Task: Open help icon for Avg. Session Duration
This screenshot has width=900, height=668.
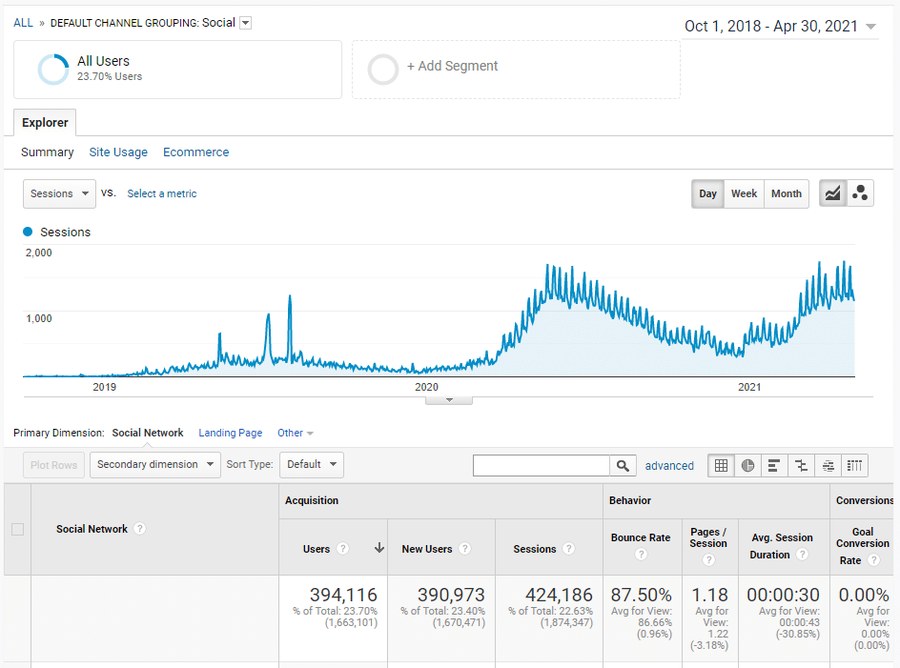Action: pyautogui.click(x=802, y=554)
